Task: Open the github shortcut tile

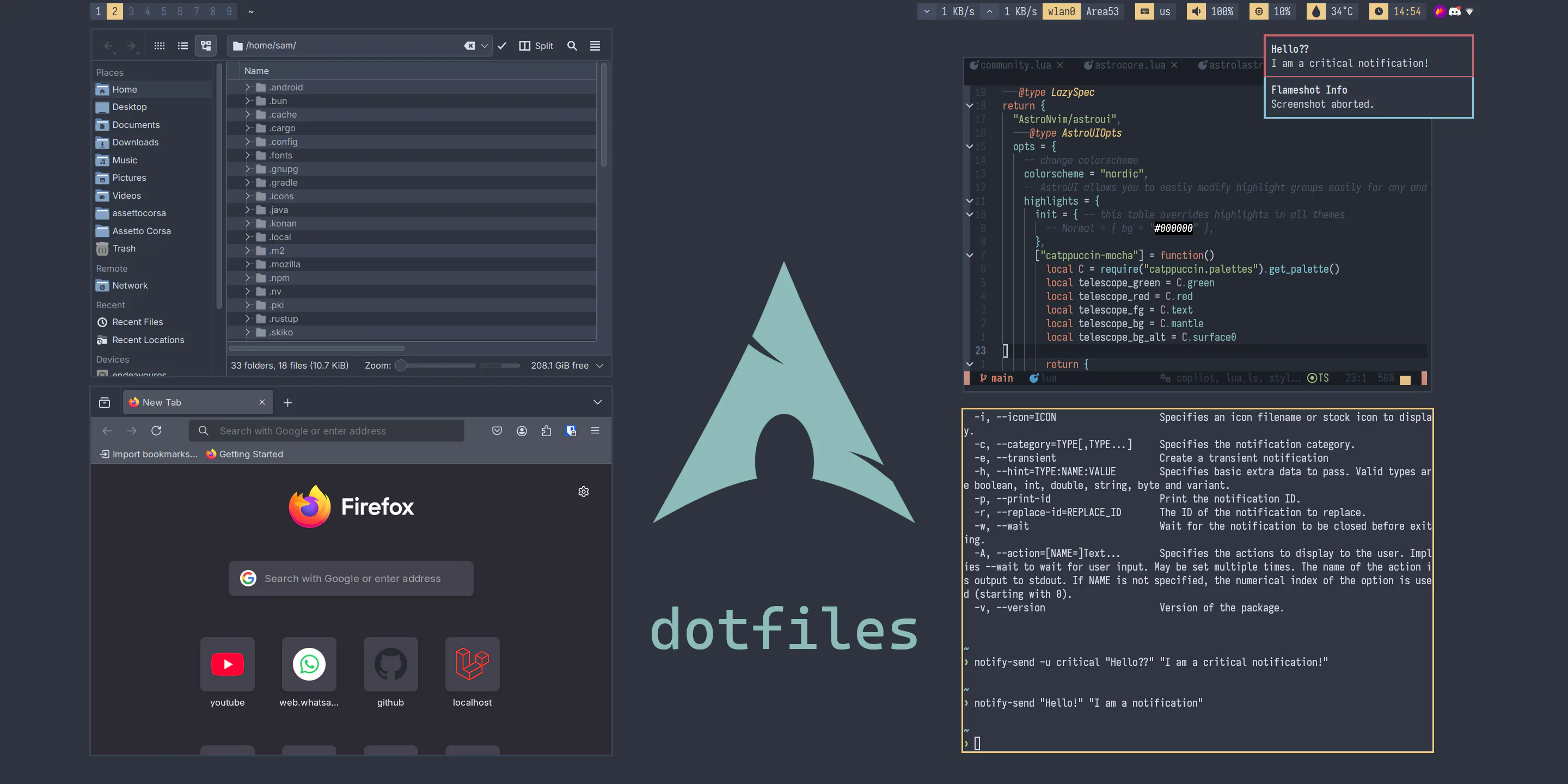Action: tap(390, 664)
